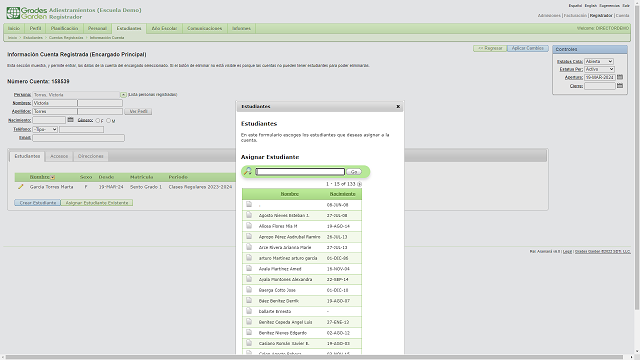Viewport: 640px width, 360px height.
Task: Select document icon for Casiano Román Xavier
Action: pos(249,343)
